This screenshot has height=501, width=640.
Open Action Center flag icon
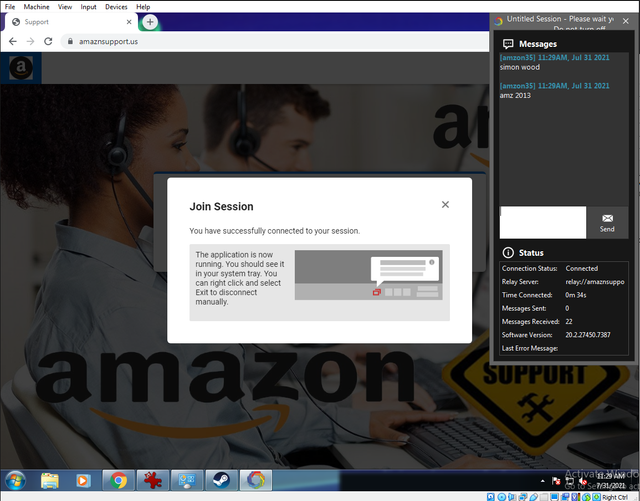[x=556, y=481]
